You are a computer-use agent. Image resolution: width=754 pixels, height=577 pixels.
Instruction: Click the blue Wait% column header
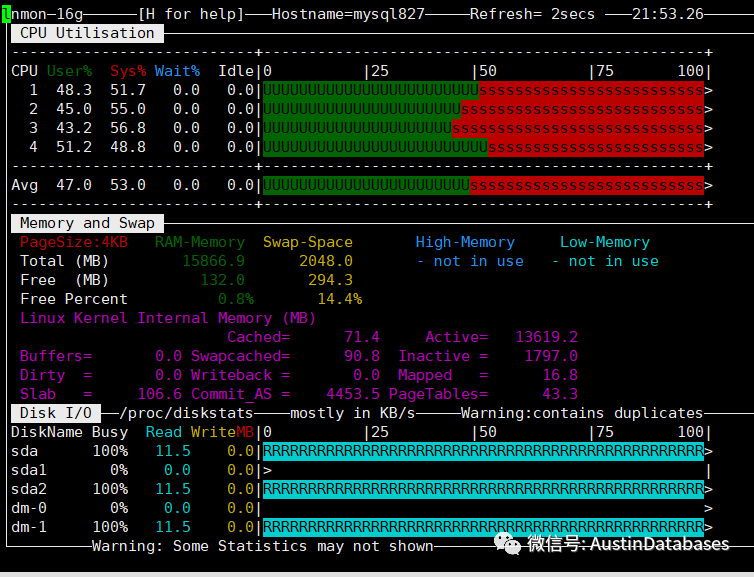pos(177,71)
